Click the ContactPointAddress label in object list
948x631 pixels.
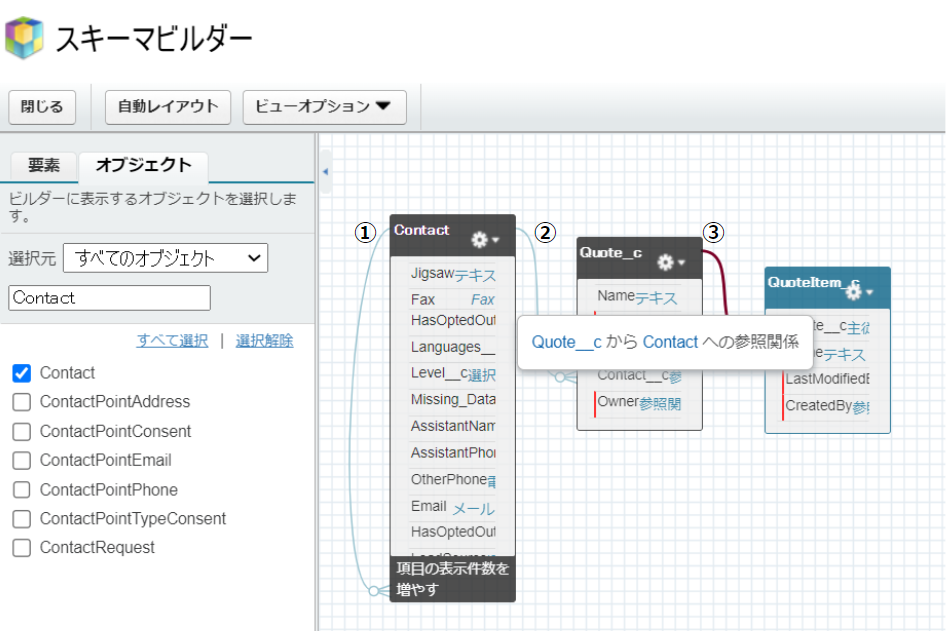pos(115,402)
